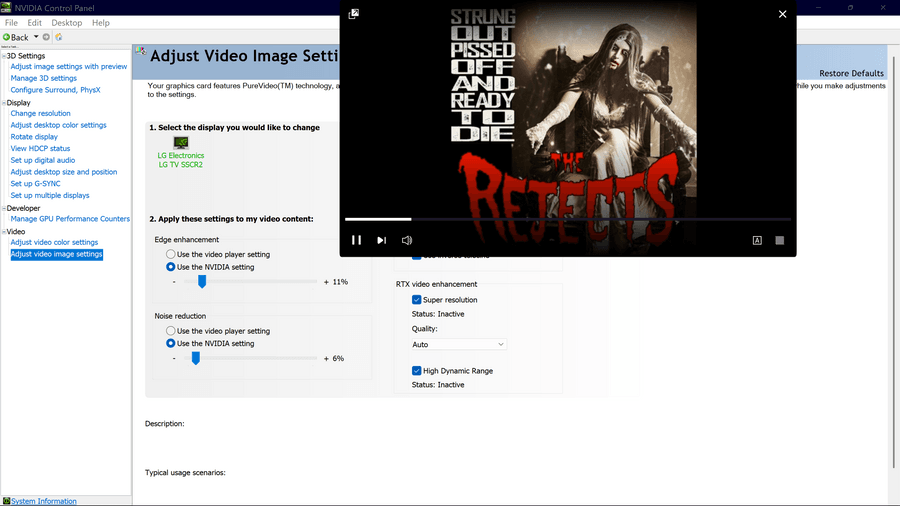Collapse the 3D Settings tree node

click(x=3, y=56)
